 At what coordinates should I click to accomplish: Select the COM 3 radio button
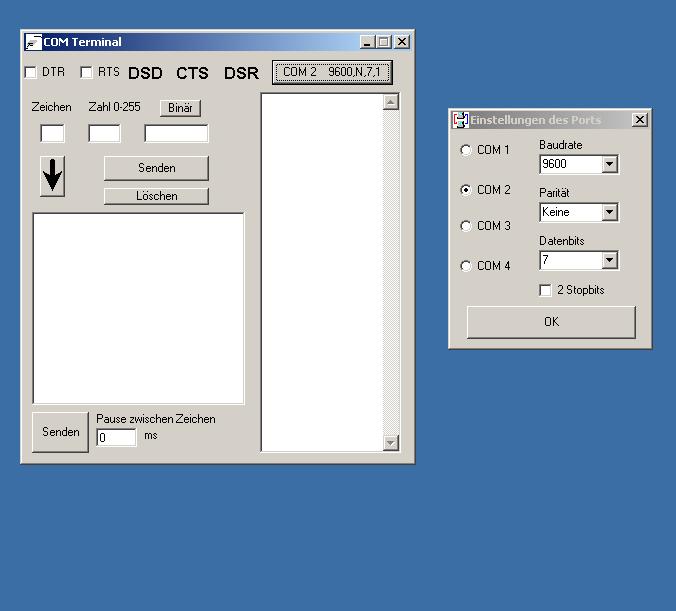[x=466, y=226]
